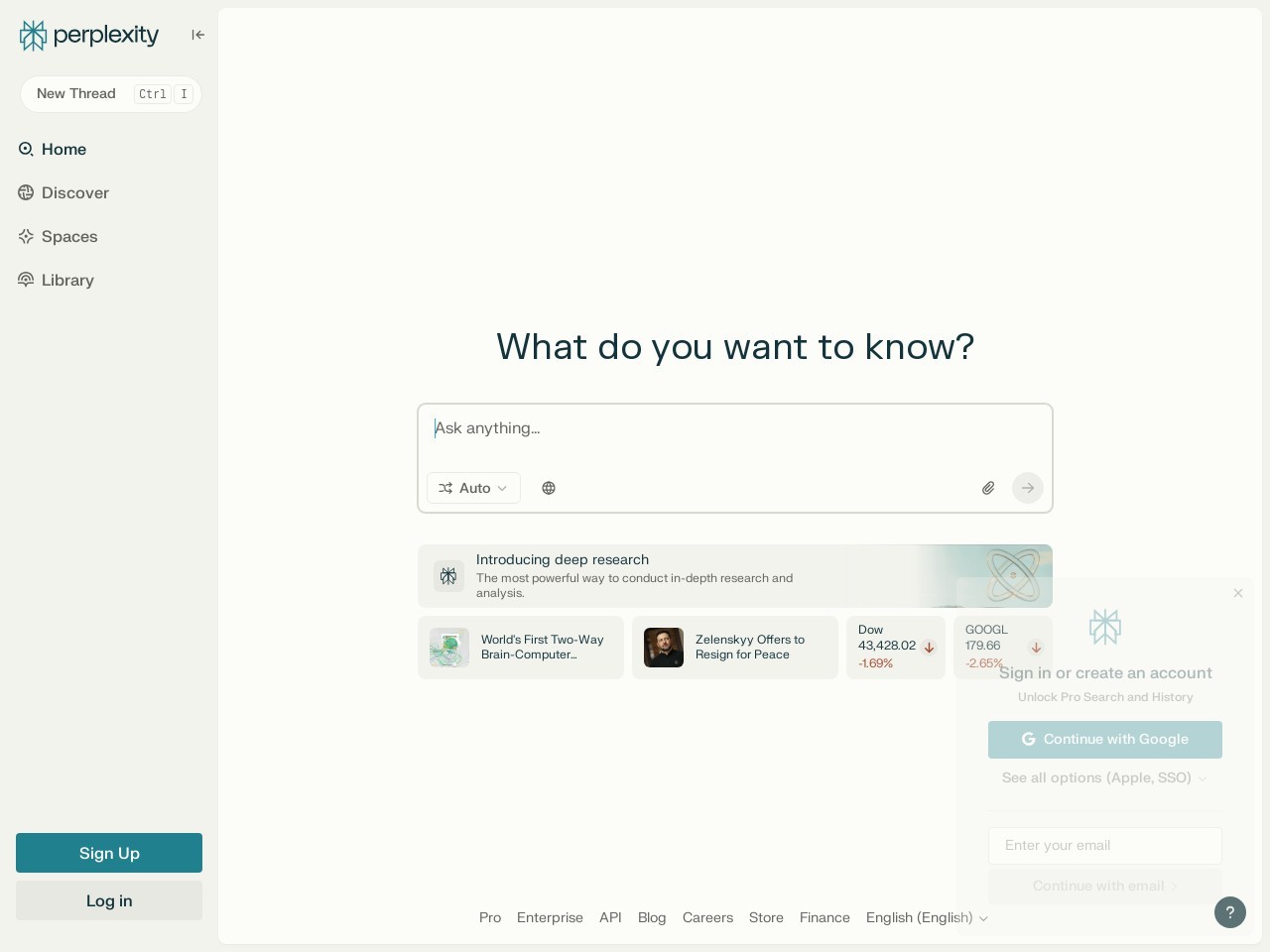Click the deep research banner icon
The image size is (1270, 952).
pyautogui.click(x=448, y=576)
